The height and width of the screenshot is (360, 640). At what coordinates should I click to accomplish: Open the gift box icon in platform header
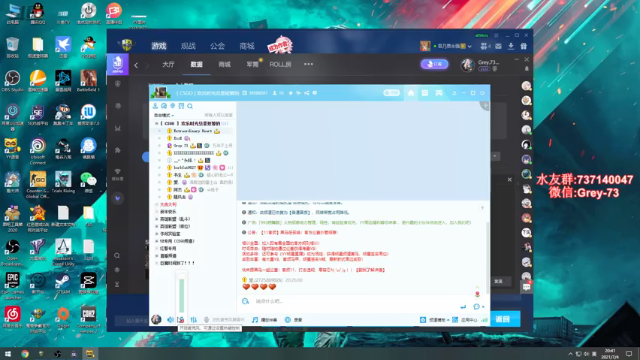tap(524, 47)
